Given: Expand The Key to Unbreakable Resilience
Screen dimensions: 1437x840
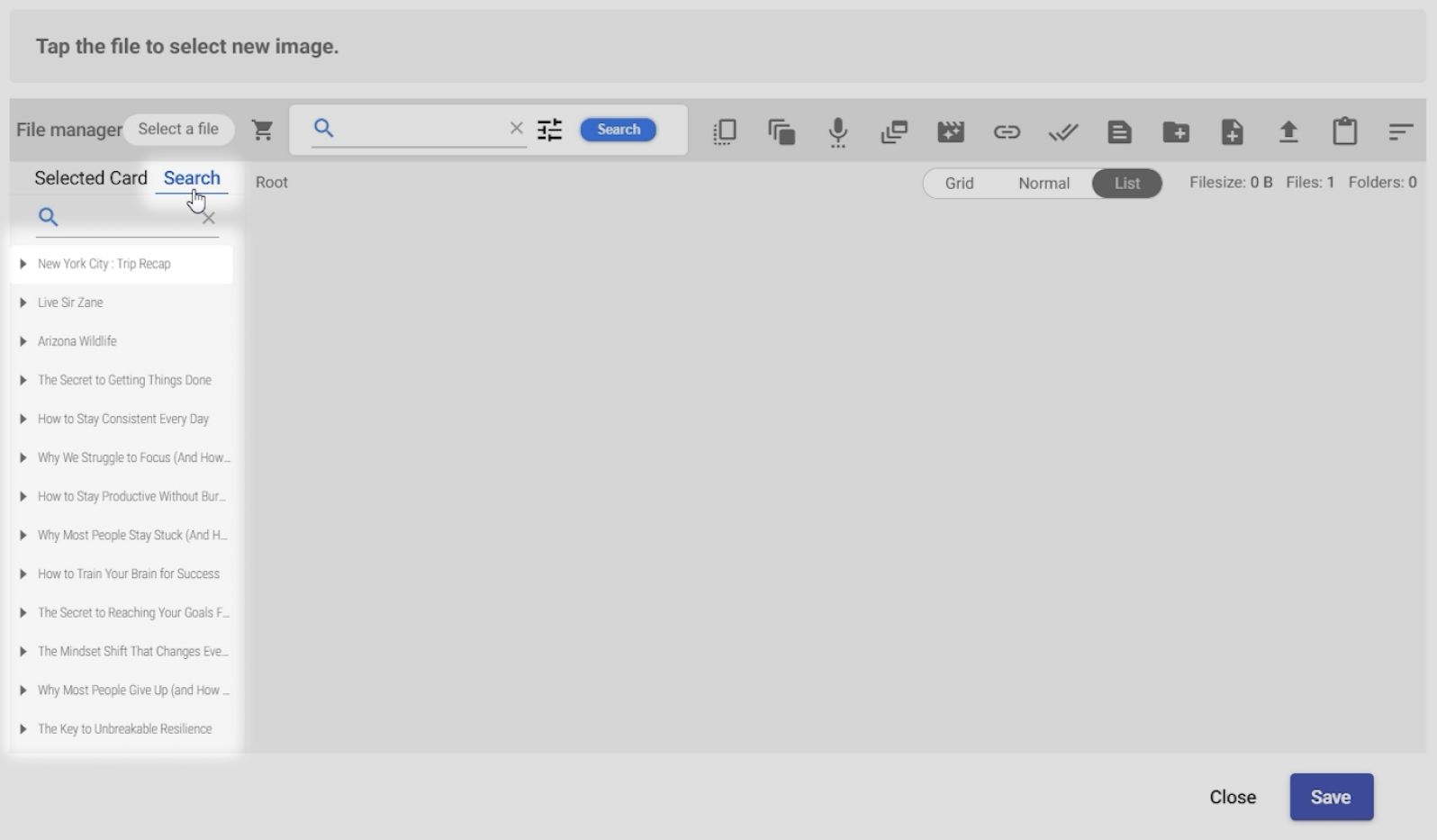Looking at the screenshot, I should 23,729.
